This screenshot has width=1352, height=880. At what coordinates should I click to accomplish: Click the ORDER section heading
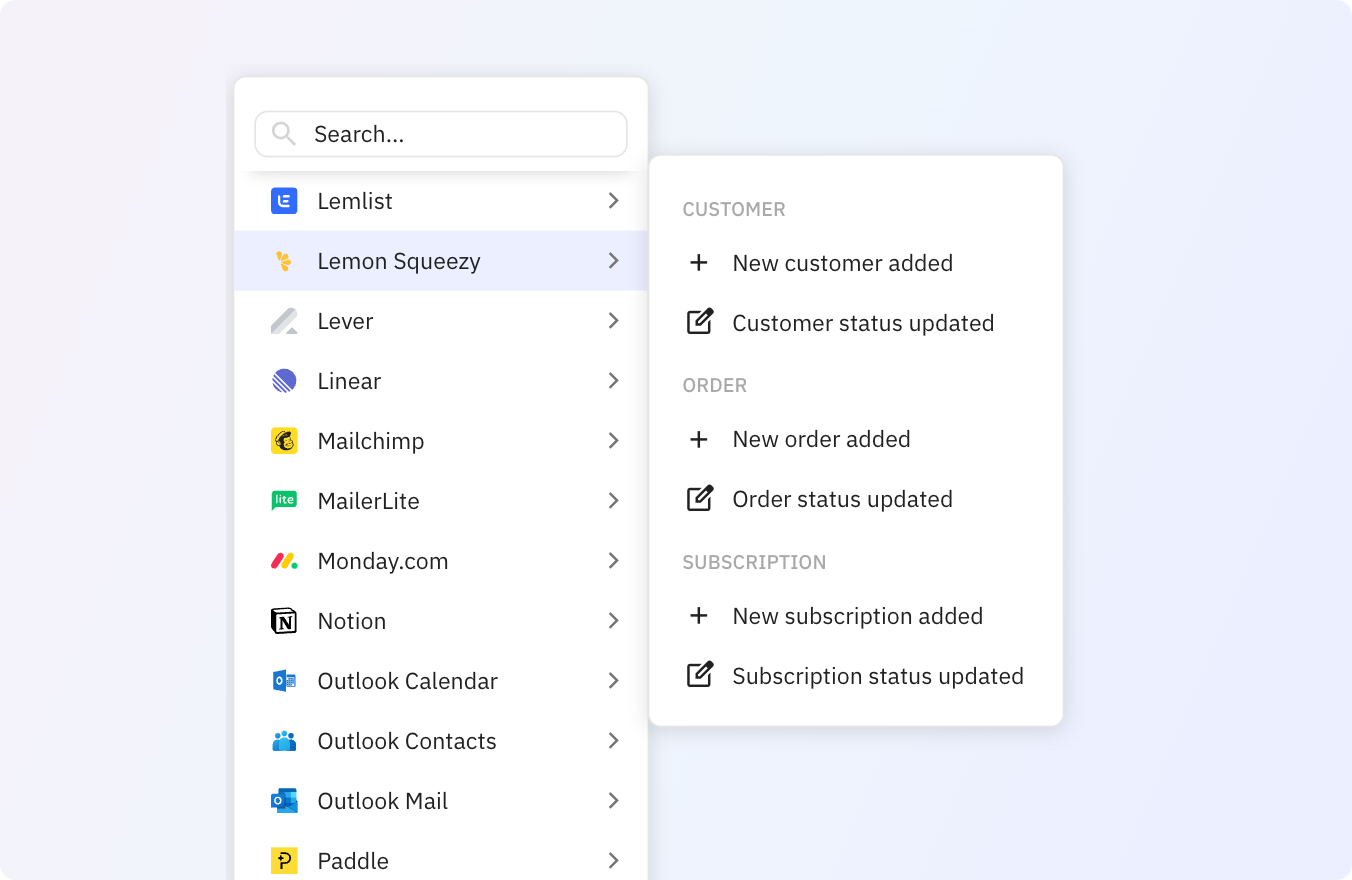(715, 385)
